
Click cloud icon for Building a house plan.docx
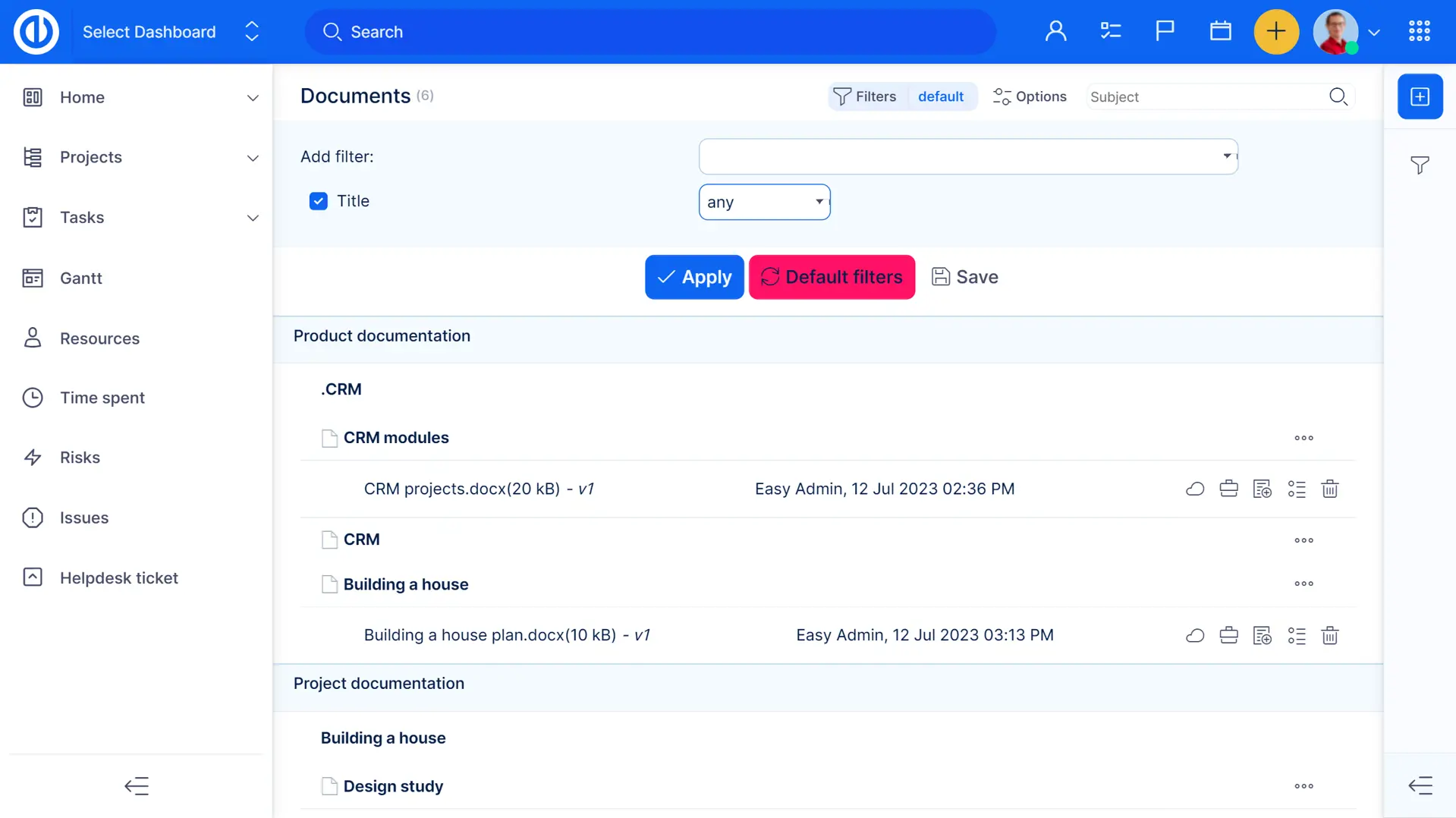pos(1195,636)
